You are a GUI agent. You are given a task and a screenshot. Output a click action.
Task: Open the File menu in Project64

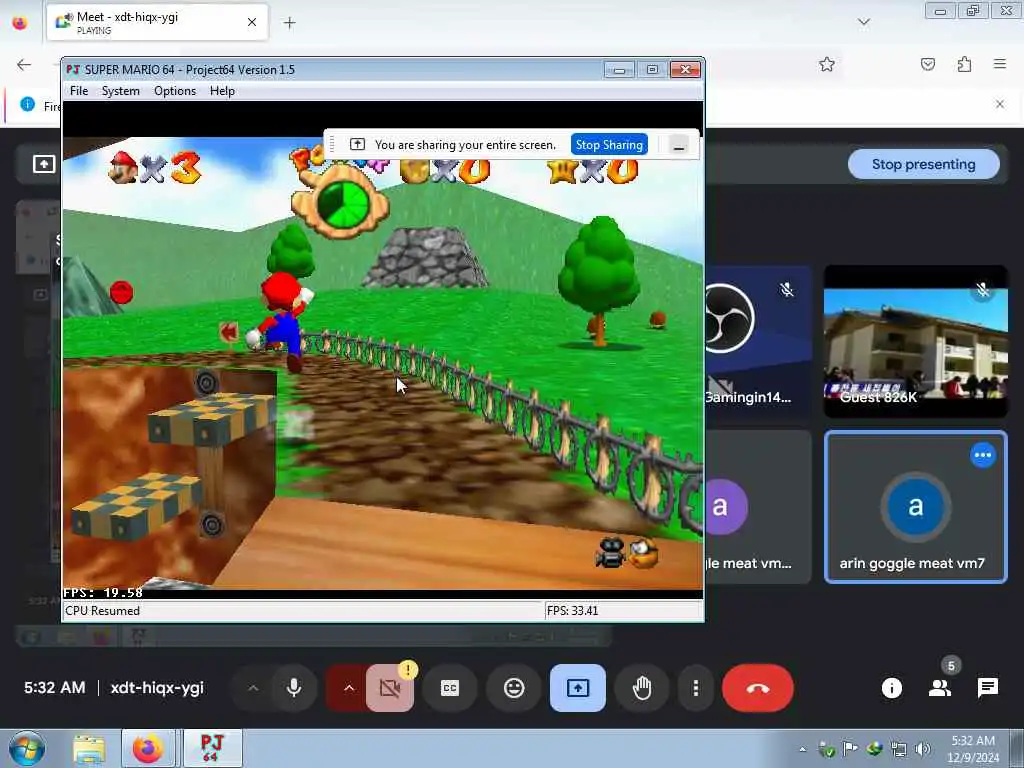tap(78, 91)
